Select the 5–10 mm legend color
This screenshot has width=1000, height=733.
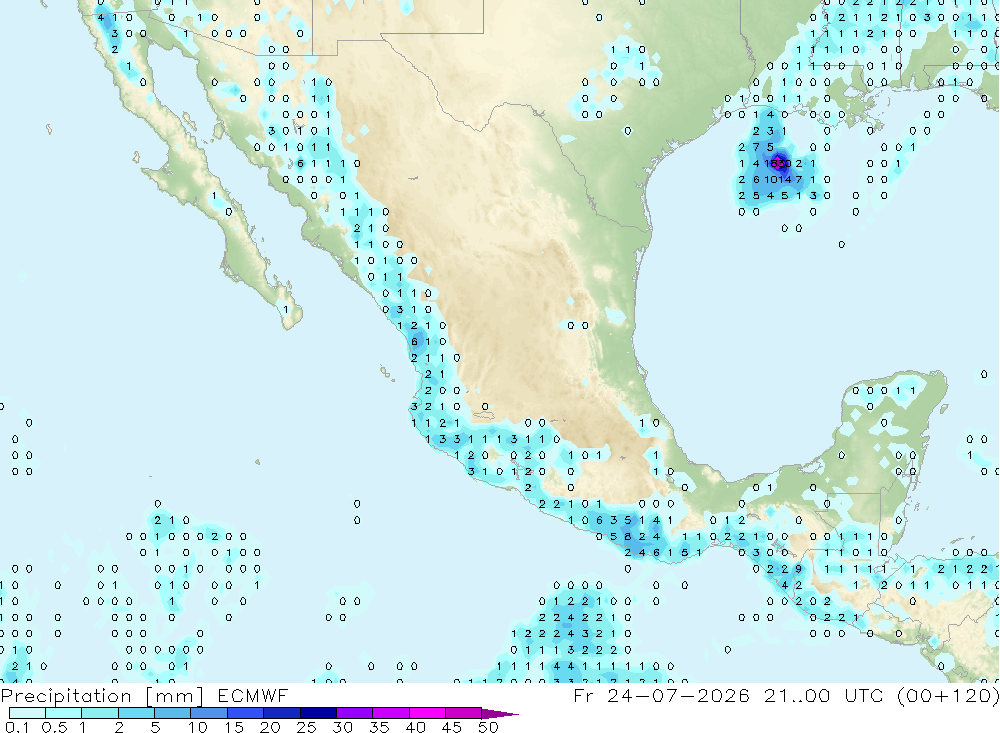173,713
